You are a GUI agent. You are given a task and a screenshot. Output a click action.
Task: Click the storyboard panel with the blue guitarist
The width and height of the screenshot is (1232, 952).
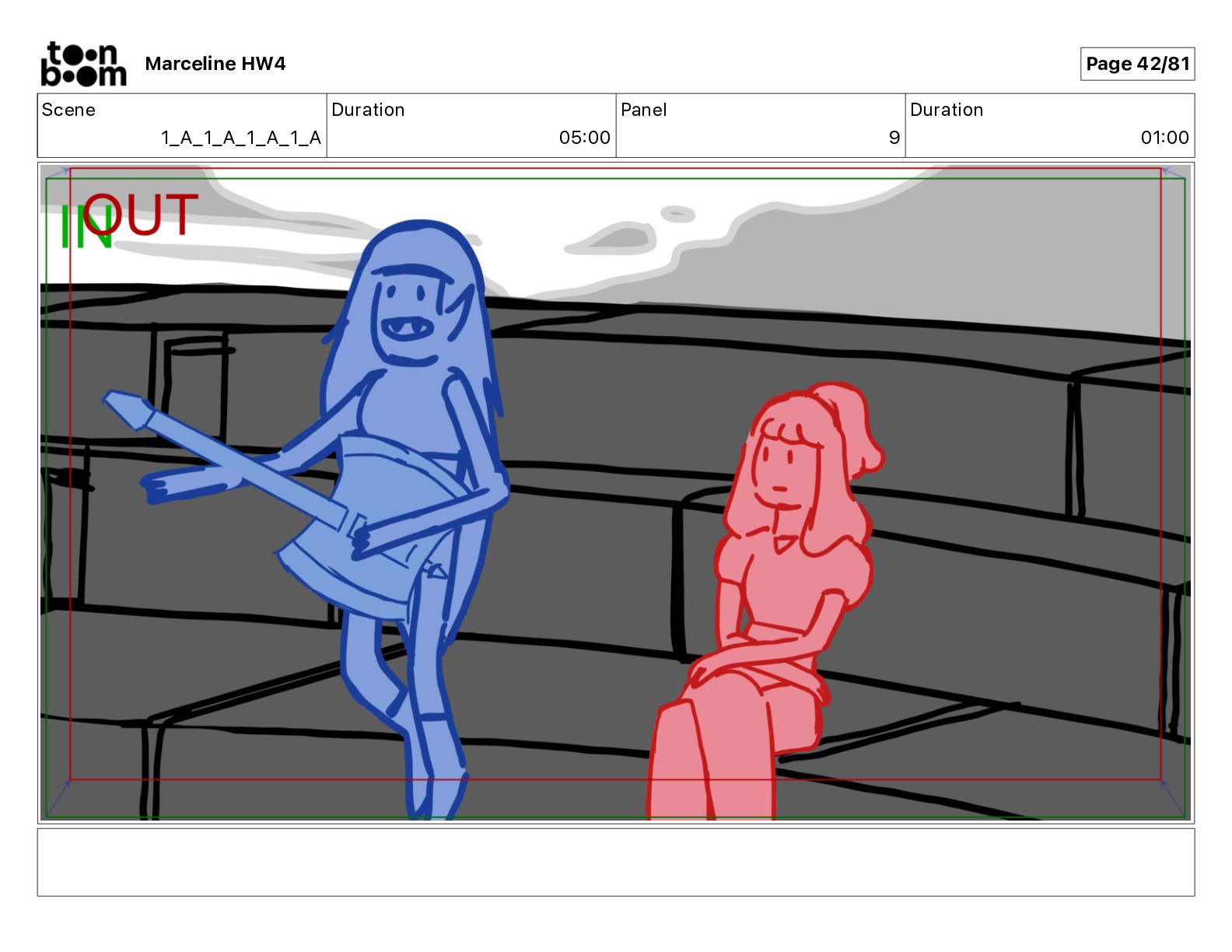click(x=616, y=493)
